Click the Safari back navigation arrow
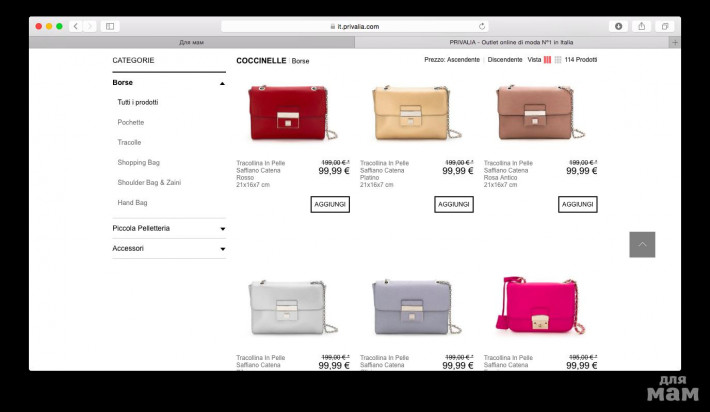 pyautogui.click(x=75, y=26)
